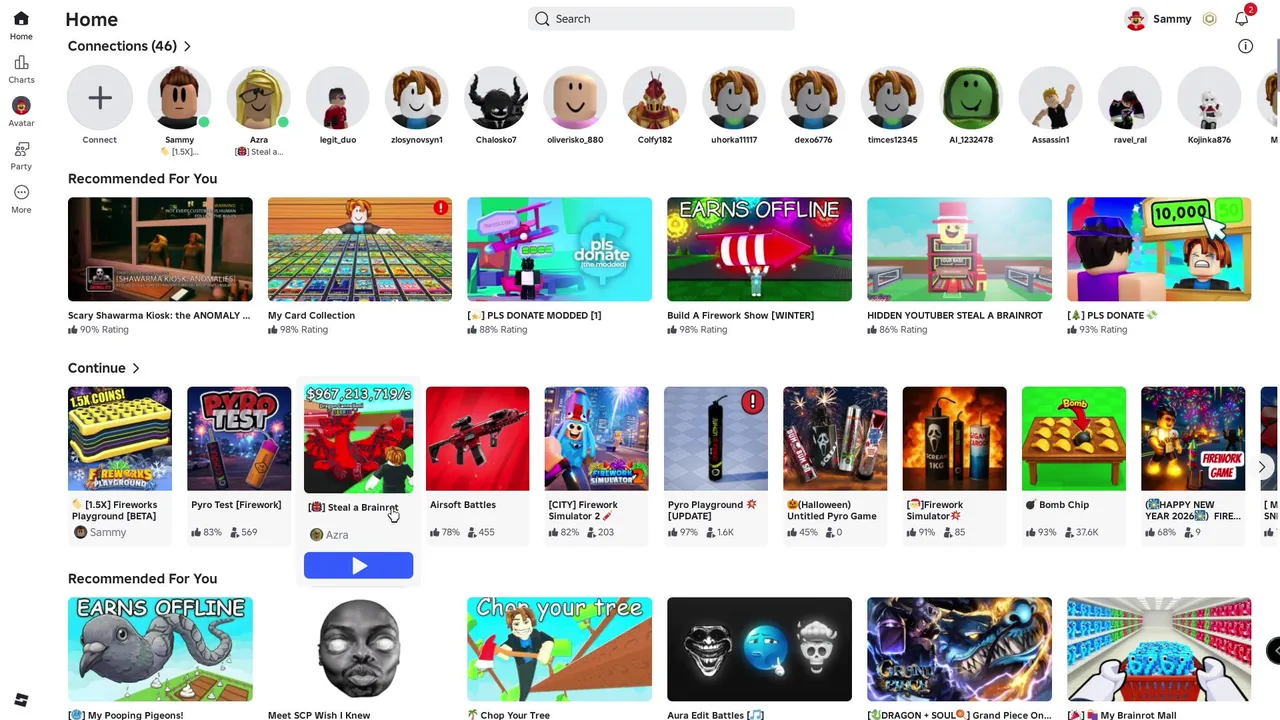Image resolution: width=1280 pixels, height=720 pixels.
Task: Expand the Continue section chevron
Action: pos(136,368)
